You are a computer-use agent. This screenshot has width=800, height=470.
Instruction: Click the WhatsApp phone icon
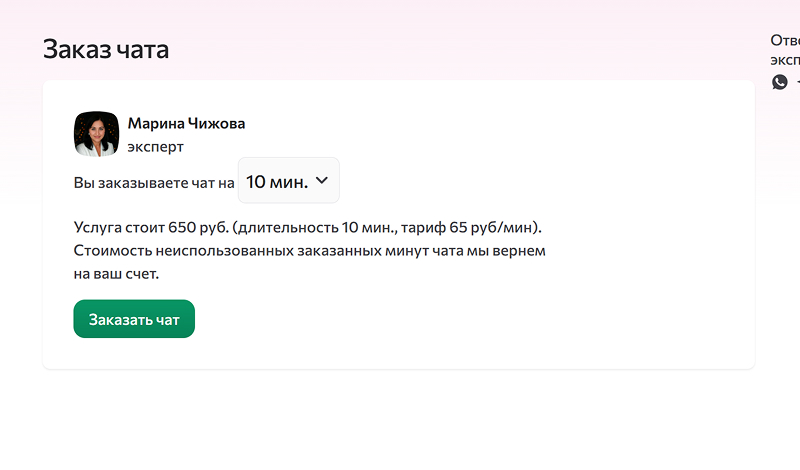pos(780,82)
